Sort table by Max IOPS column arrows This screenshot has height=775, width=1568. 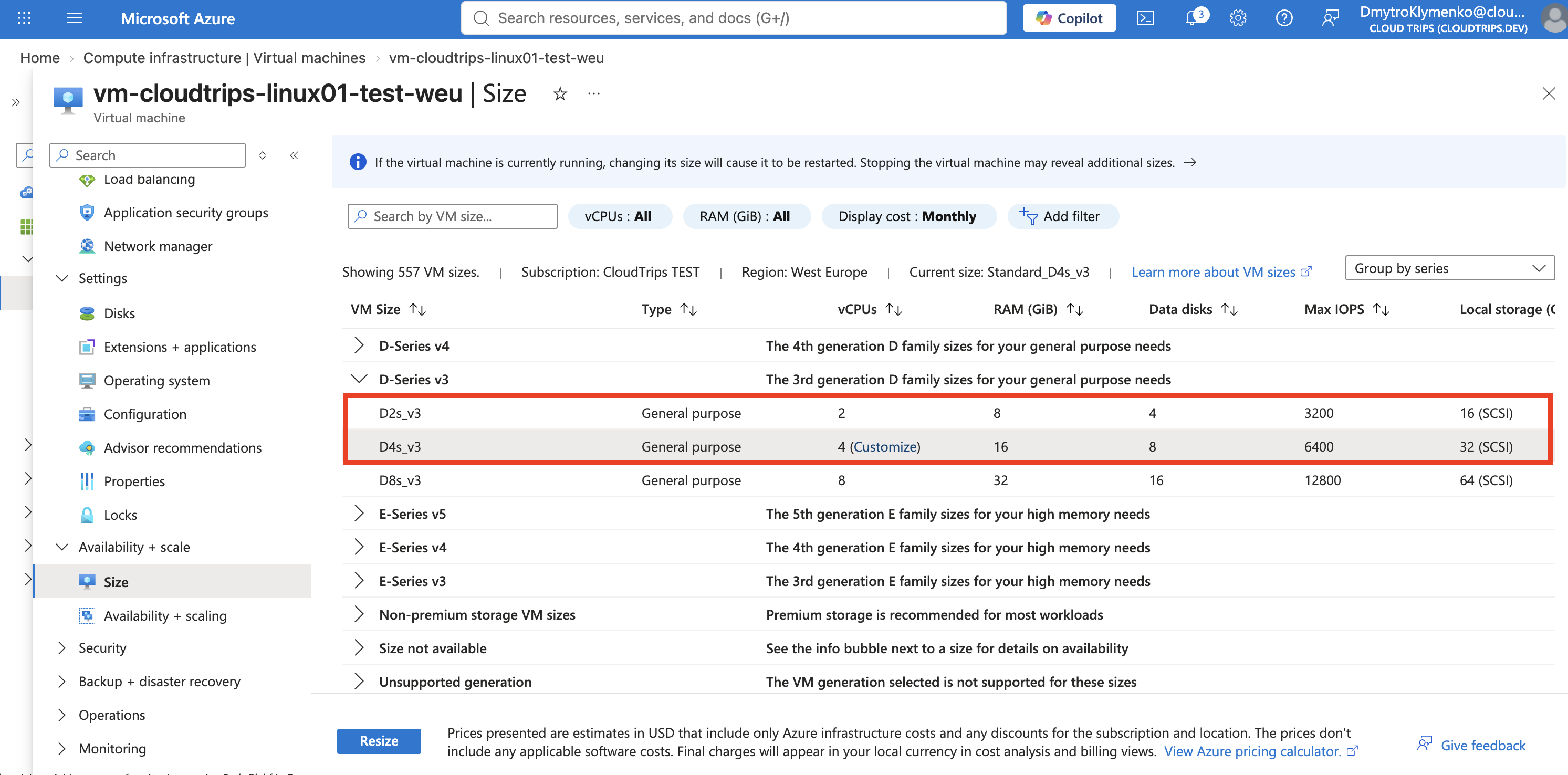coord(1381,309)
